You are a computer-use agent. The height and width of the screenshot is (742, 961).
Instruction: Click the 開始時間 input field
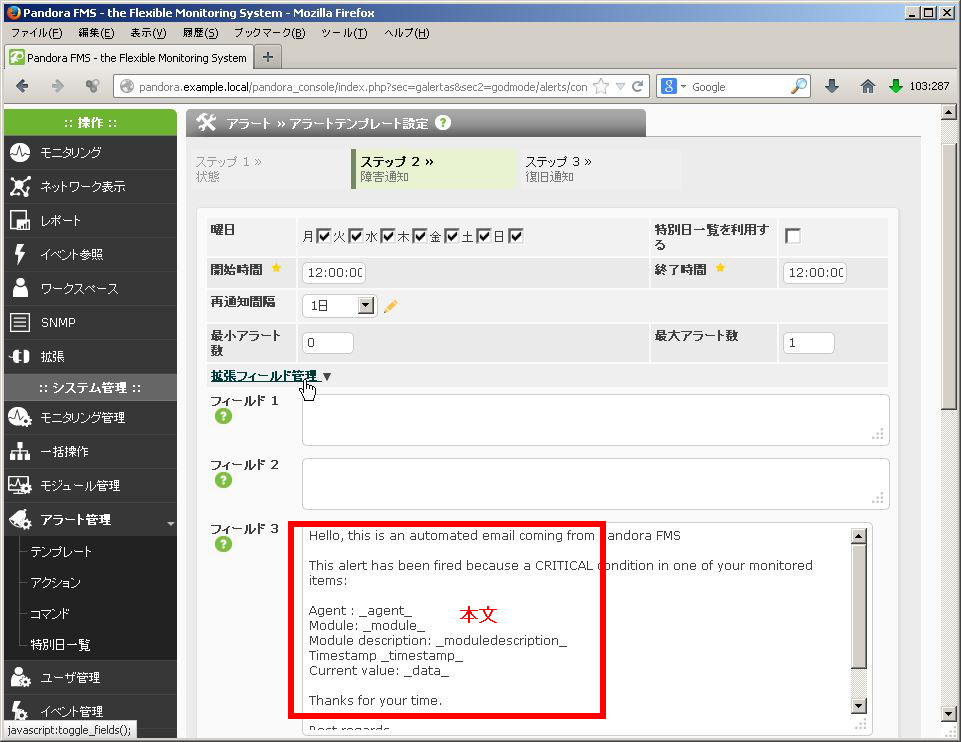[x=334, y=273]
